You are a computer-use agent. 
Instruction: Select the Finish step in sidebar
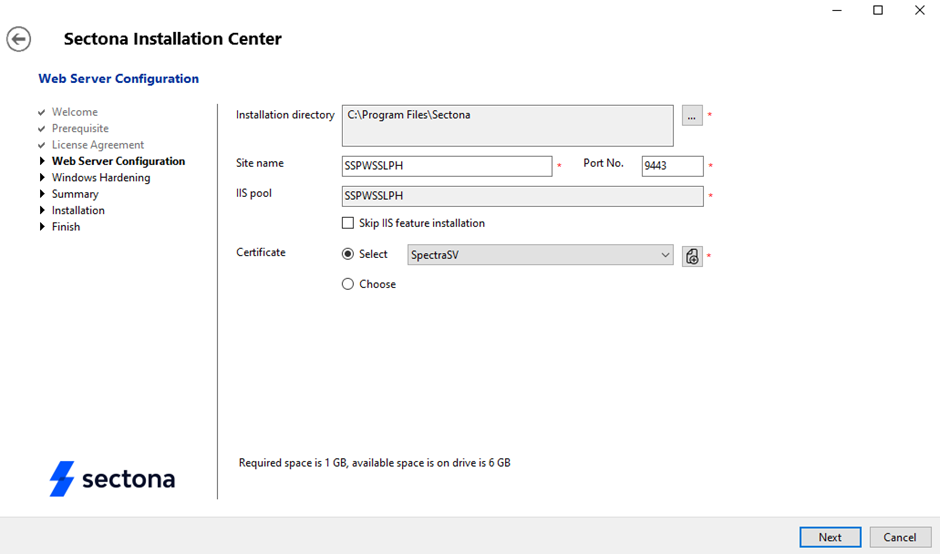coord(66,227)
